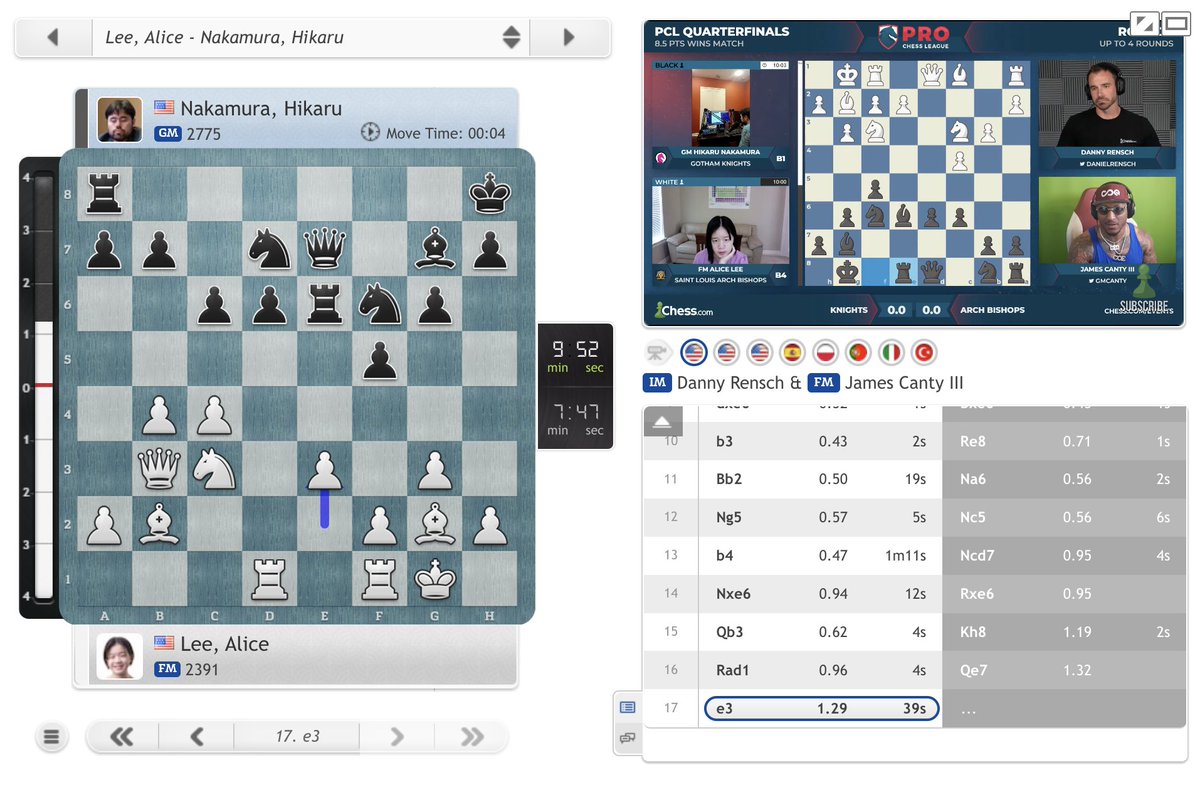Open the chat view icon
Screen dimensions: 1200x785
(628, 738)
